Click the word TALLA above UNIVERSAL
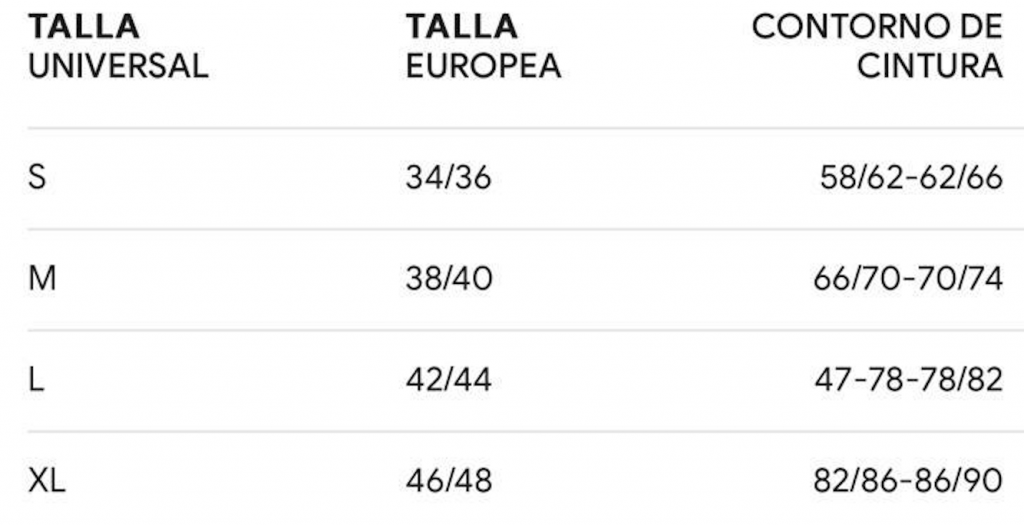The height and width of the screenshot is (525, 1024). (x=84, y=27)
